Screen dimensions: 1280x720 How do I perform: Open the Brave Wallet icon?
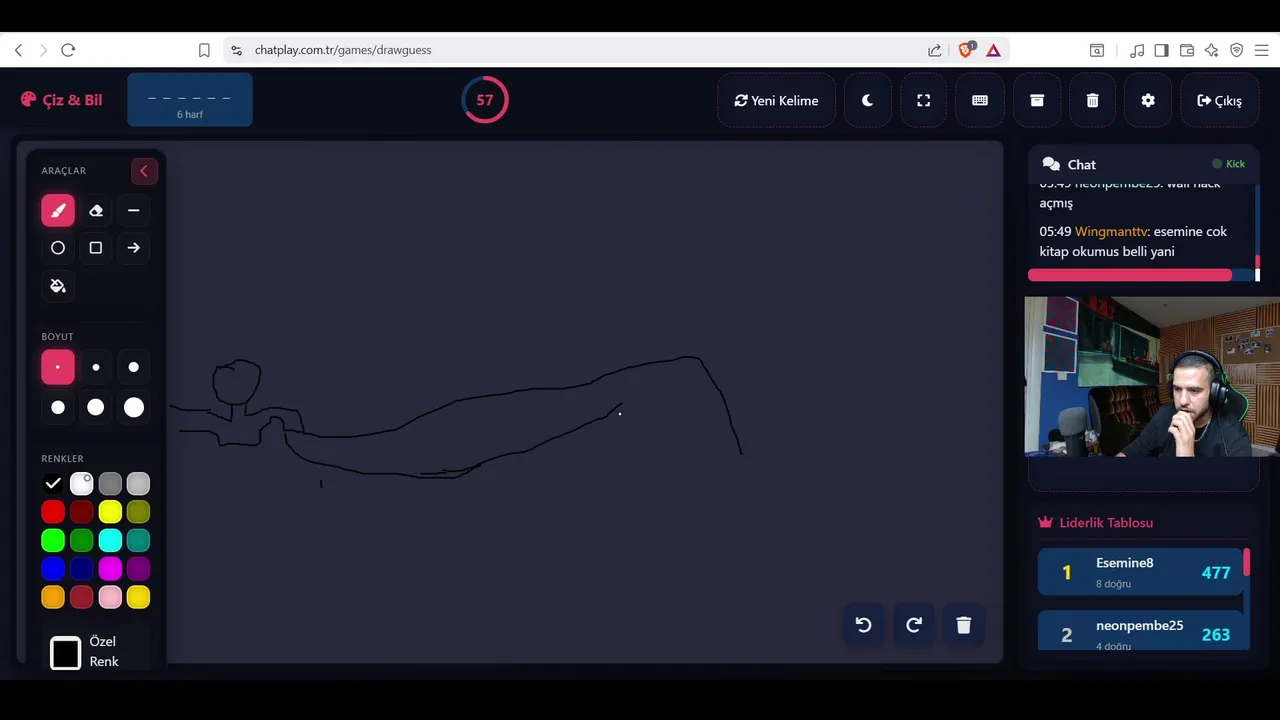1187,50
